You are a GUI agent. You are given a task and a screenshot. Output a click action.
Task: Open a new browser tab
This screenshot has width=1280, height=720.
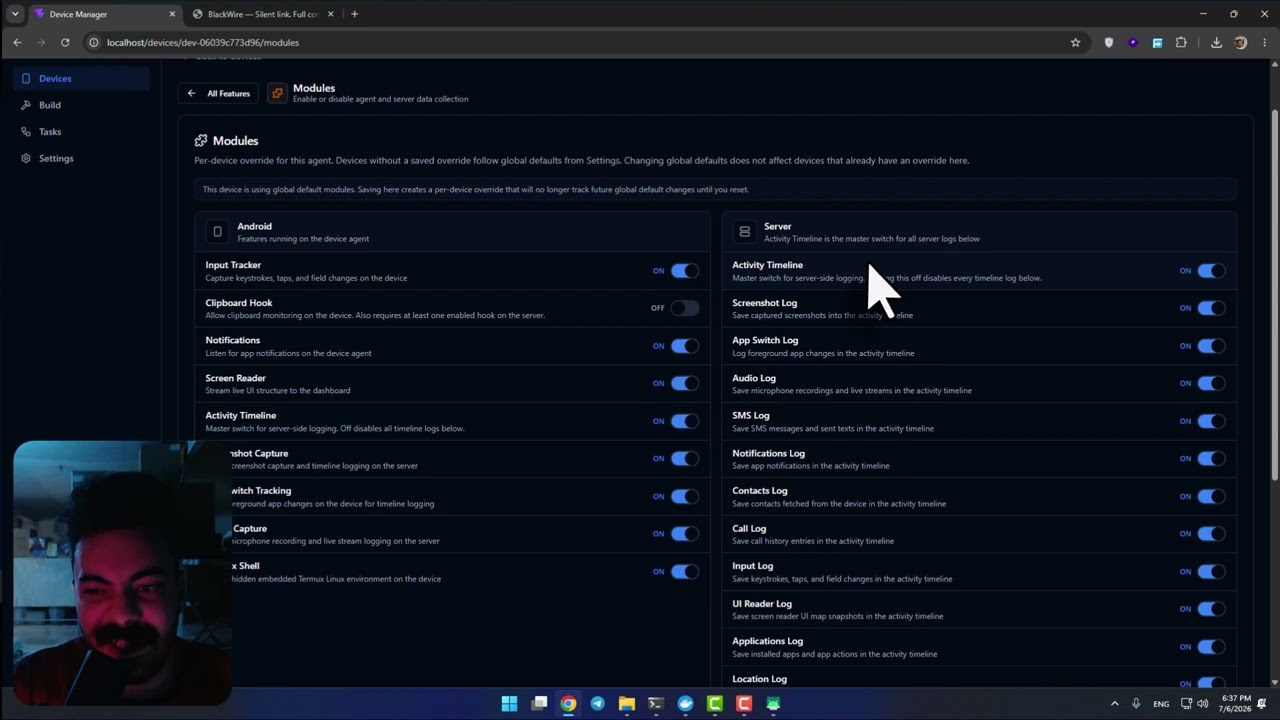(x=354, y=14)
